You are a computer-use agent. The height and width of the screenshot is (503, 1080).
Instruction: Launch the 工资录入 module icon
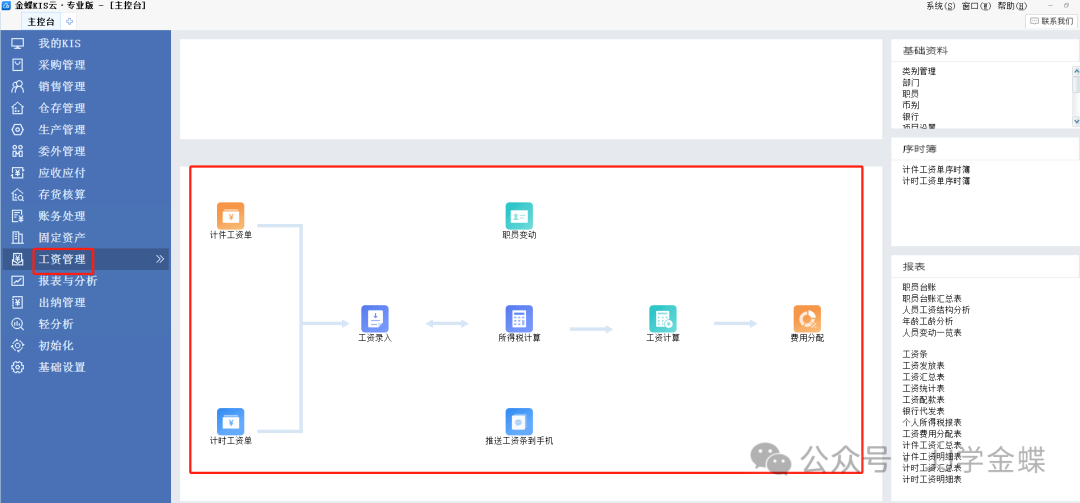point(375,318)
